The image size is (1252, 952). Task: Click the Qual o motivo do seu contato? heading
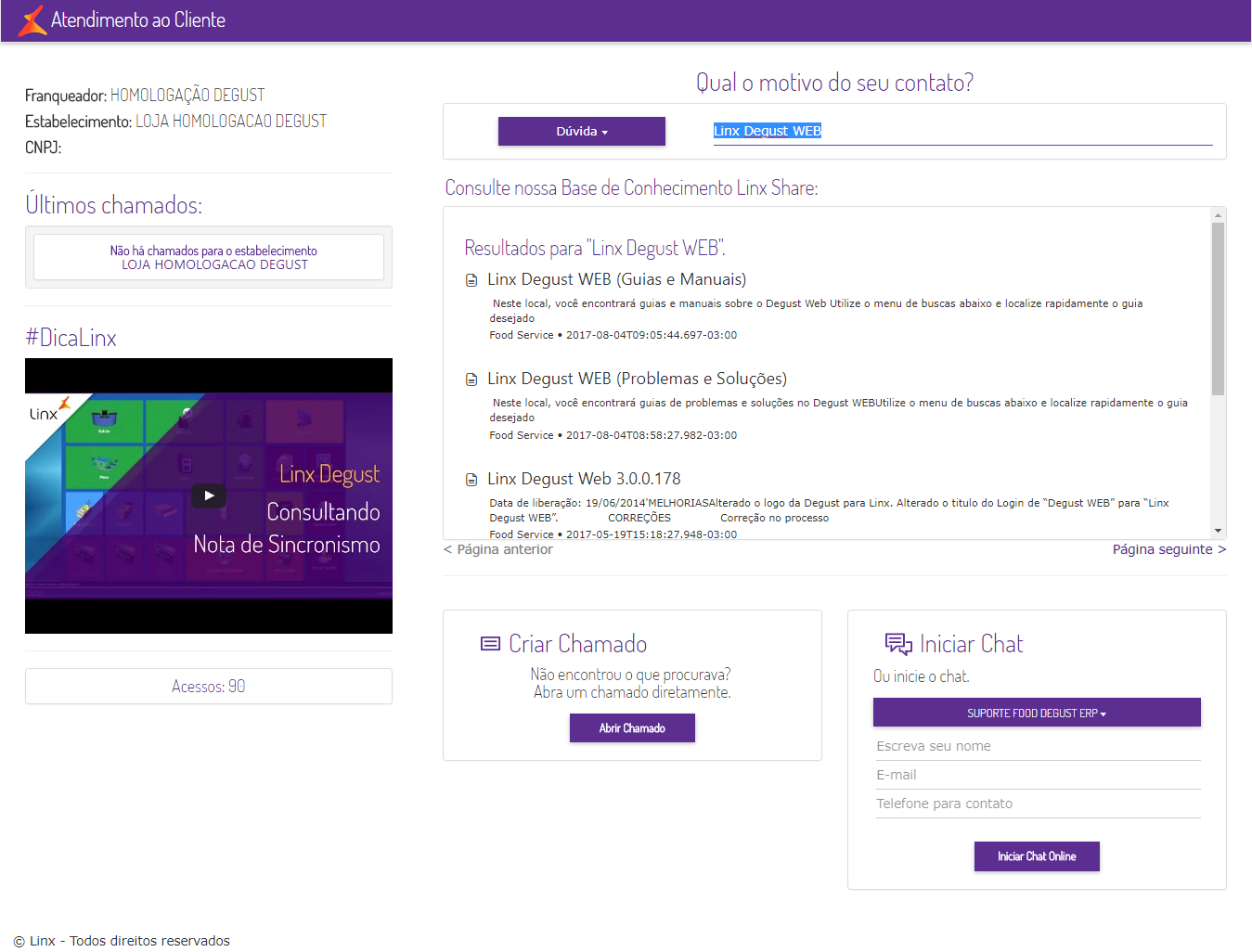pos(834,83)
